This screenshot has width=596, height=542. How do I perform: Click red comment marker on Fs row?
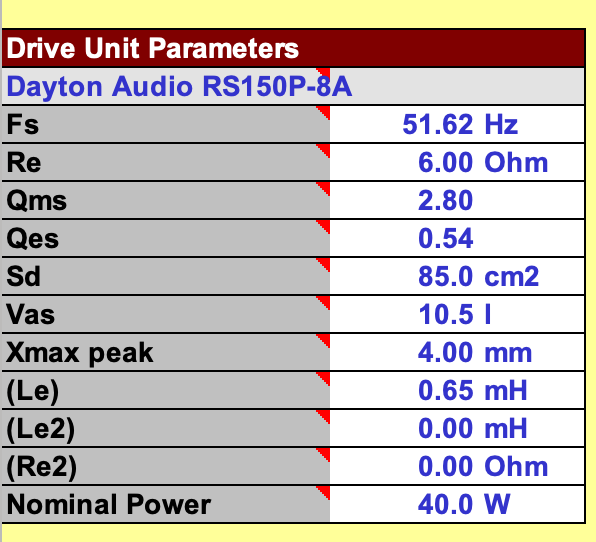325,111
